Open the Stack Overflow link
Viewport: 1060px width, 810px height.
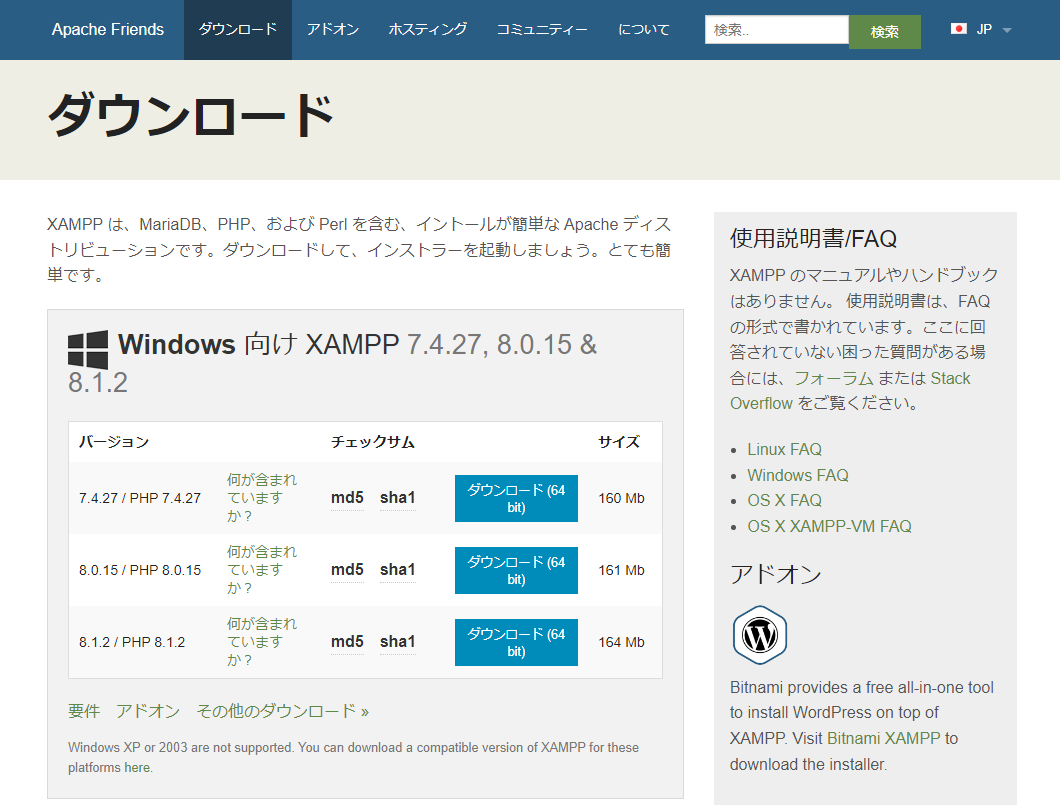click(x=850, y=391)
